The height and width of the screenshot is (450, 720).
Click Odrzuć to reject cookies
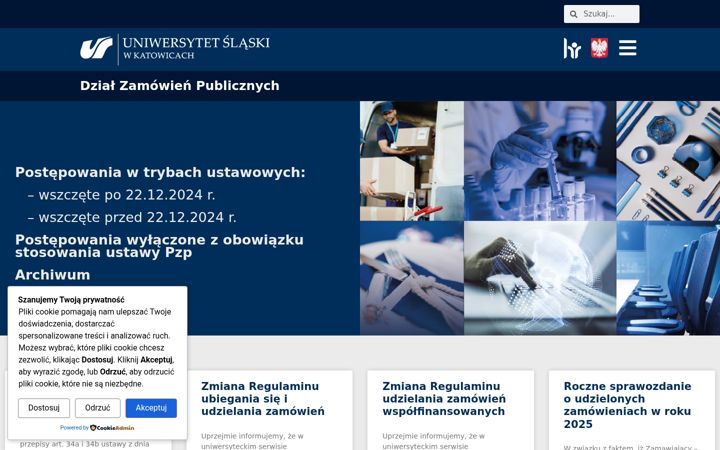pos(98,408)
